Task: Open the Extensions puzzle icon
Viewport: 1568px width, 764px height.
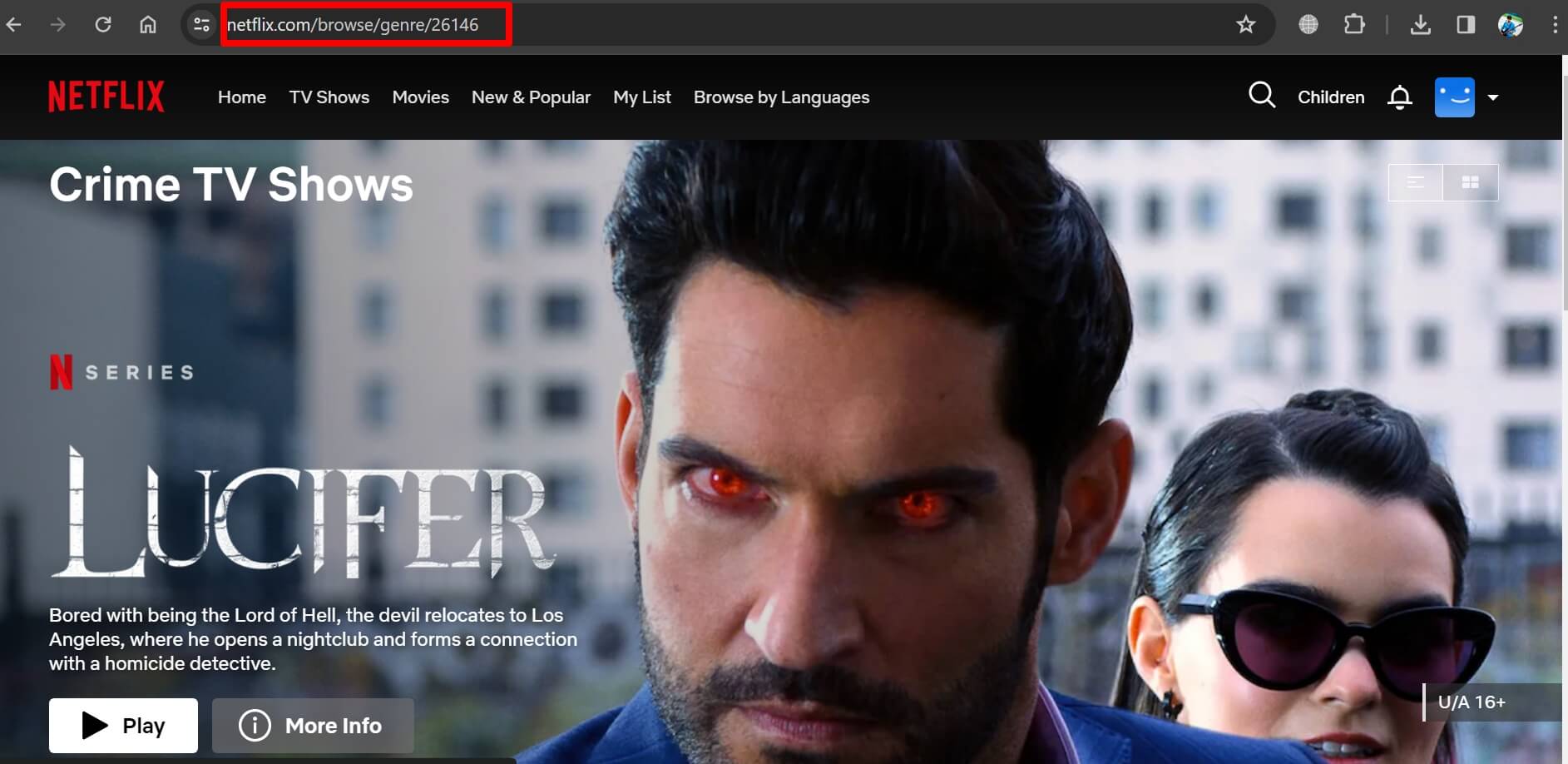Action: pos(1354,25)
